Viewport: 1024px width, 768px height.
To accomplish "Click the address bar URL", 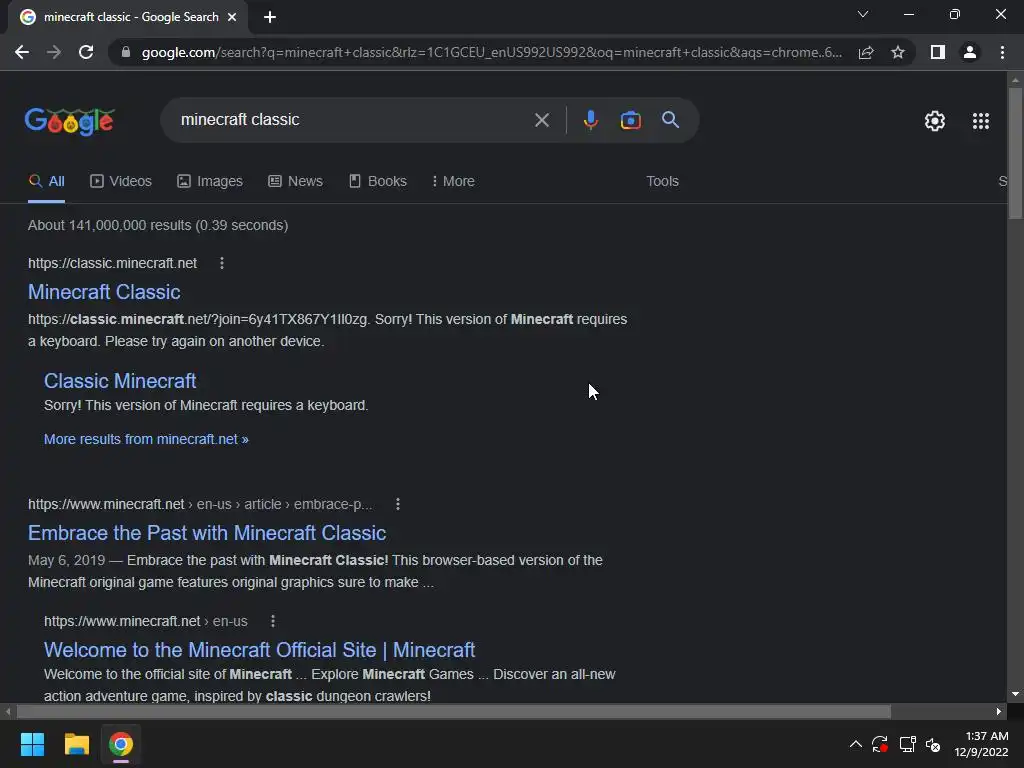I will pos(491,52).
